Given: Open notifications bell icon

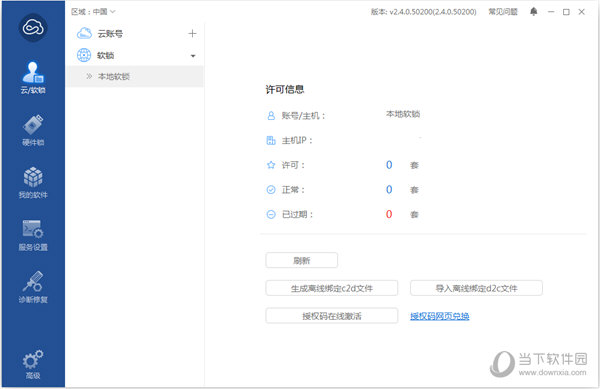Looking at the screenshot, I should tap(533, 12).
